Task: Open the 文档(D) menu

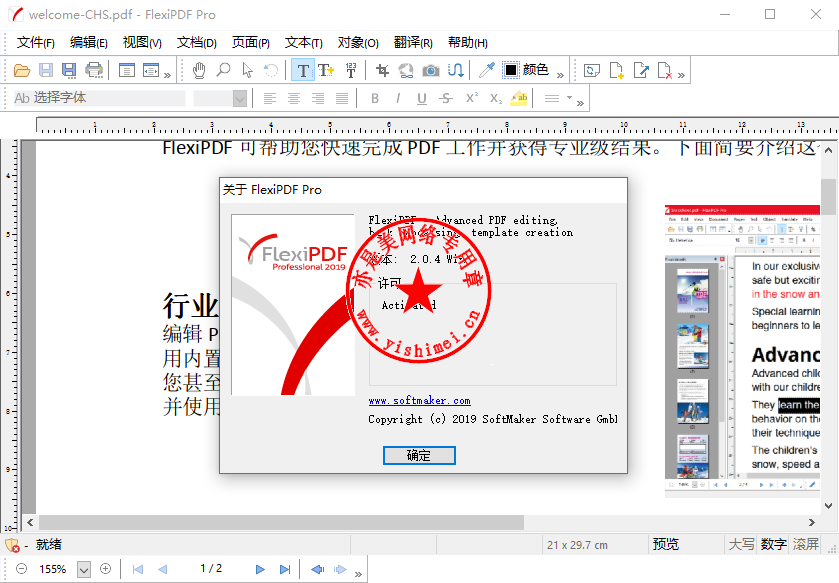Action: coord(196,42)
